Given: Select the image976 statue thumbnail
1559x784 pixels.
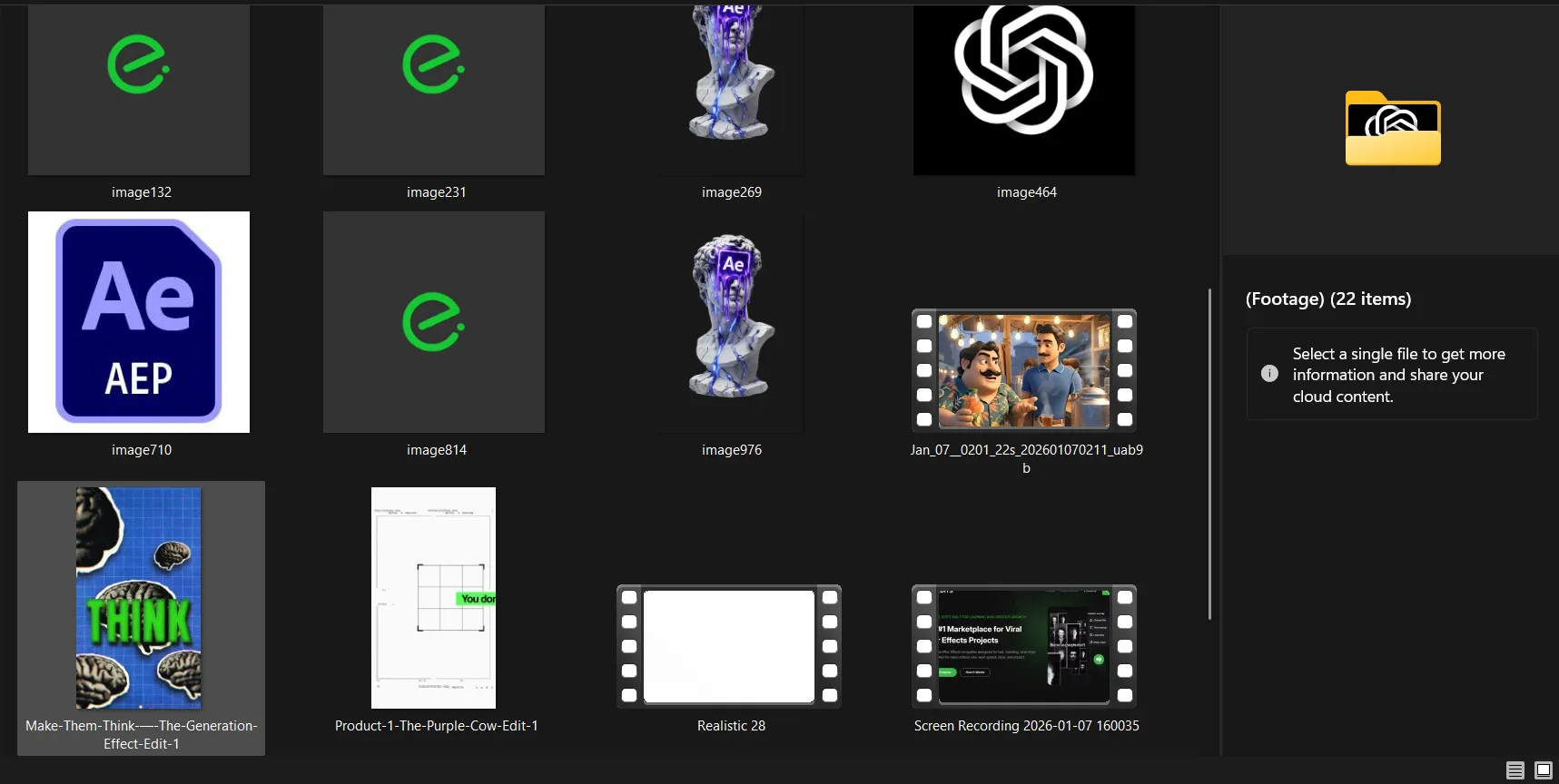Looking at the screenshot, I should coord(730,318).
